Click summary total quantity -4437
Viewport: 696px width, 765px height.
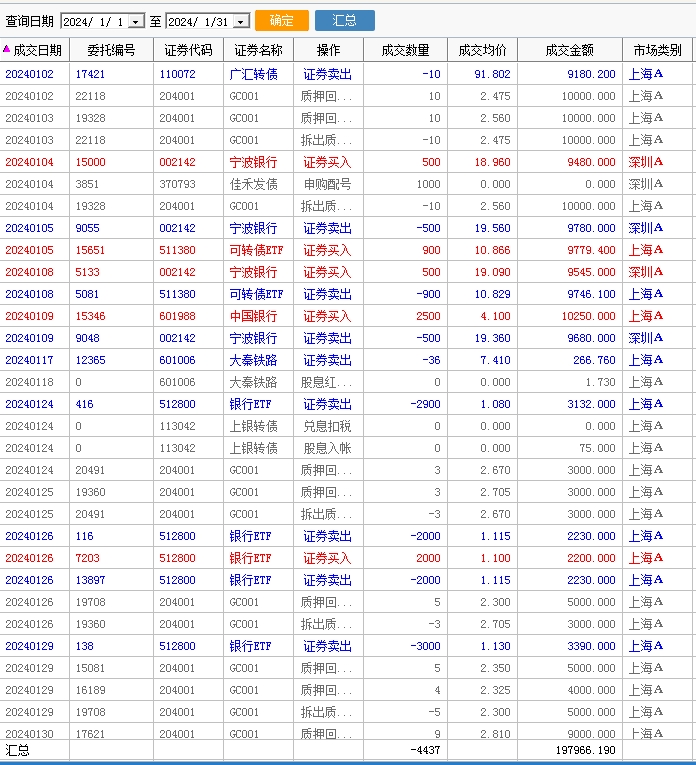tap(425, 750)
